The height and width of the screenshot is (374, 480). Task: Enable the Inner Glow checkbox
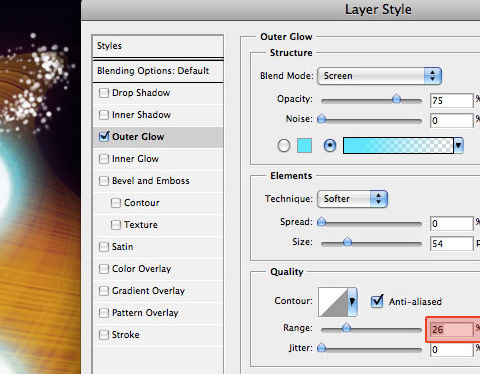[x=104, y=159]
